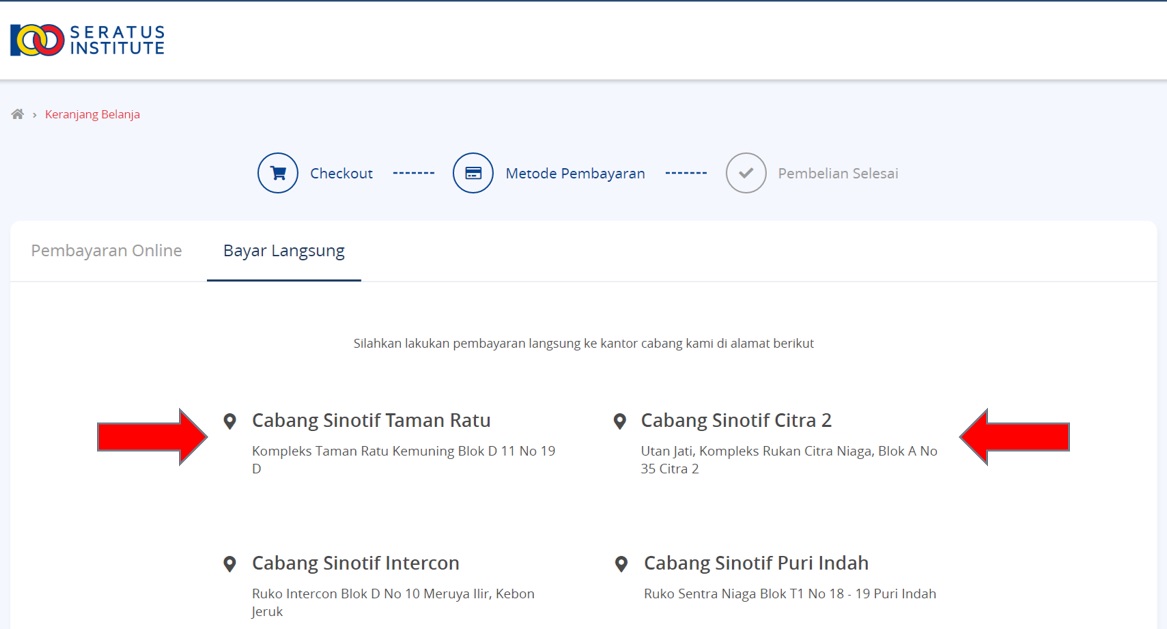1167x629 pixels.
Task: Open the Keranjang Belanja breadcrumb link
Action: tap(92, 114)
